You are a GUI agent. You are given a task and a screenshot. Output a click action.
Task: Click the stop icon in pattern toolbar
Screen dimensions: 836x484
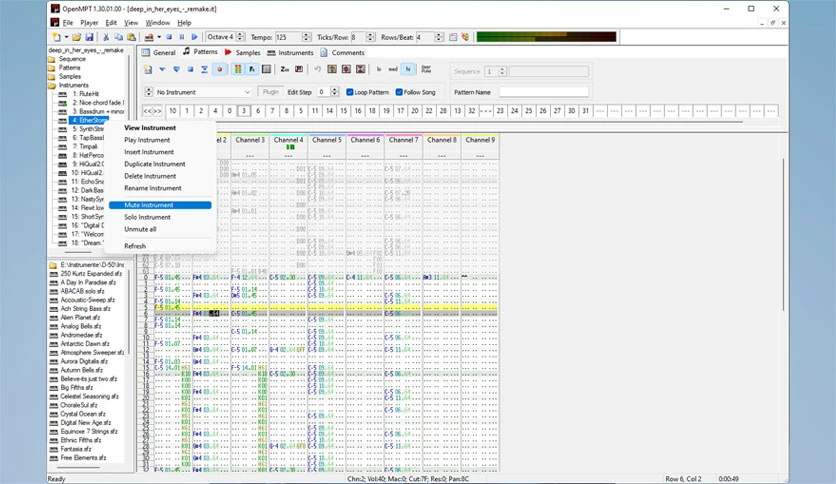pyautogui.click(x=190, y=69)
